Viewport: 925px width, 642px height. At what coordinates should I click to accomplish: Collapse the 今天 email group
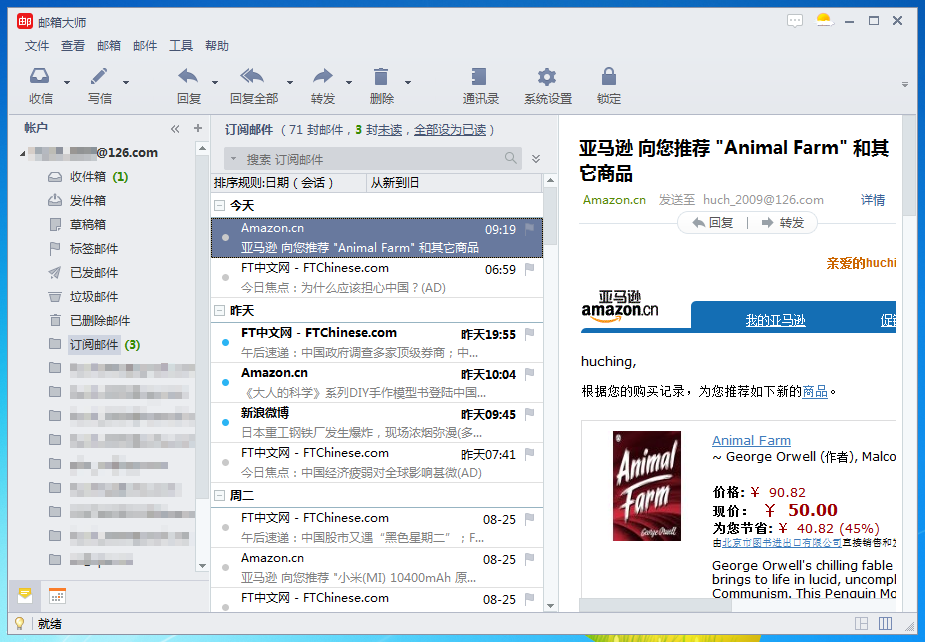219,205
